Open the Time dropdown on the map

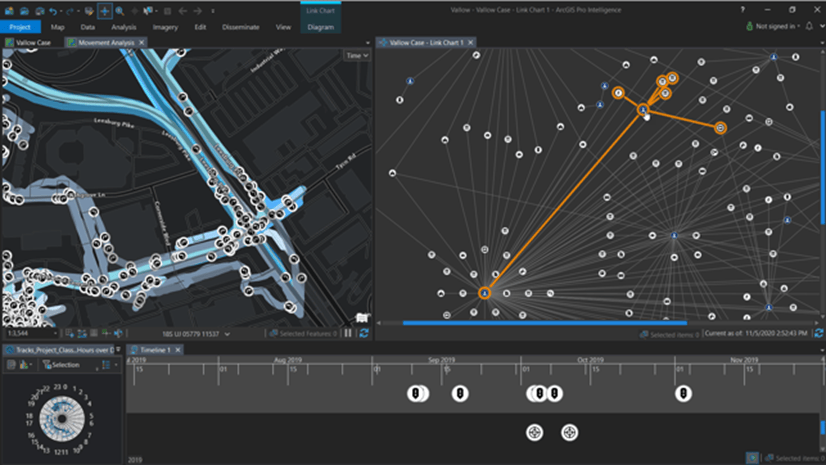click(357, 55)
